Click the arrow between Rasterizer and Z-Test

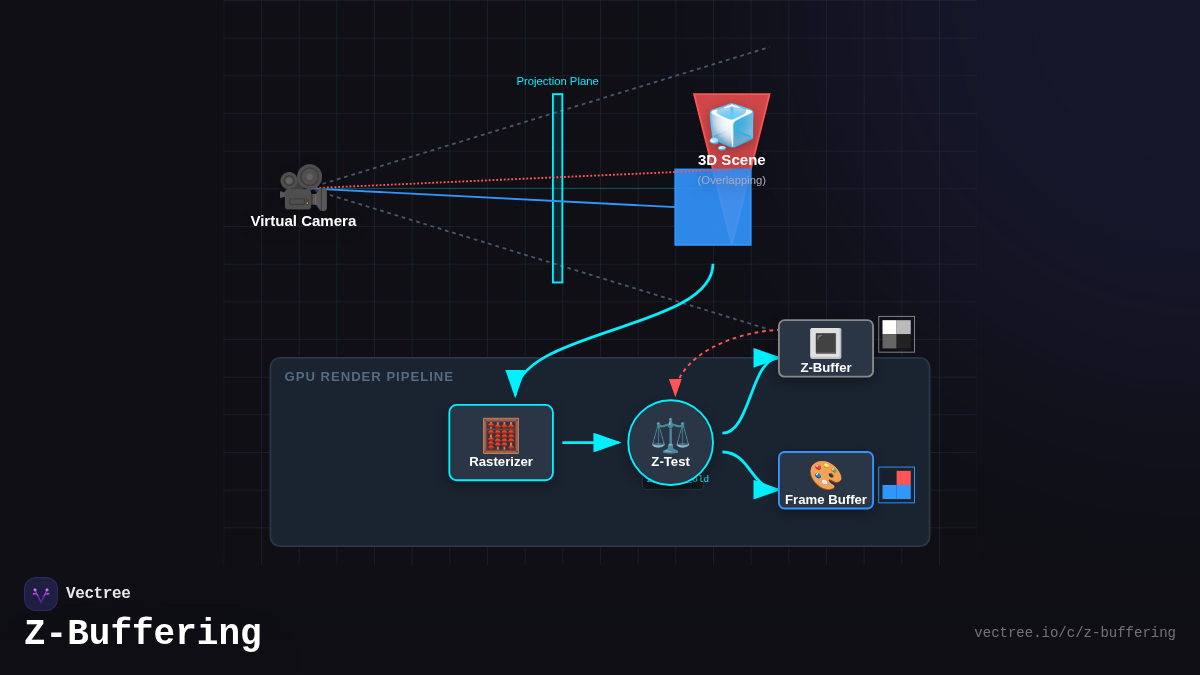pyautogui.click(x=590, y=442)
